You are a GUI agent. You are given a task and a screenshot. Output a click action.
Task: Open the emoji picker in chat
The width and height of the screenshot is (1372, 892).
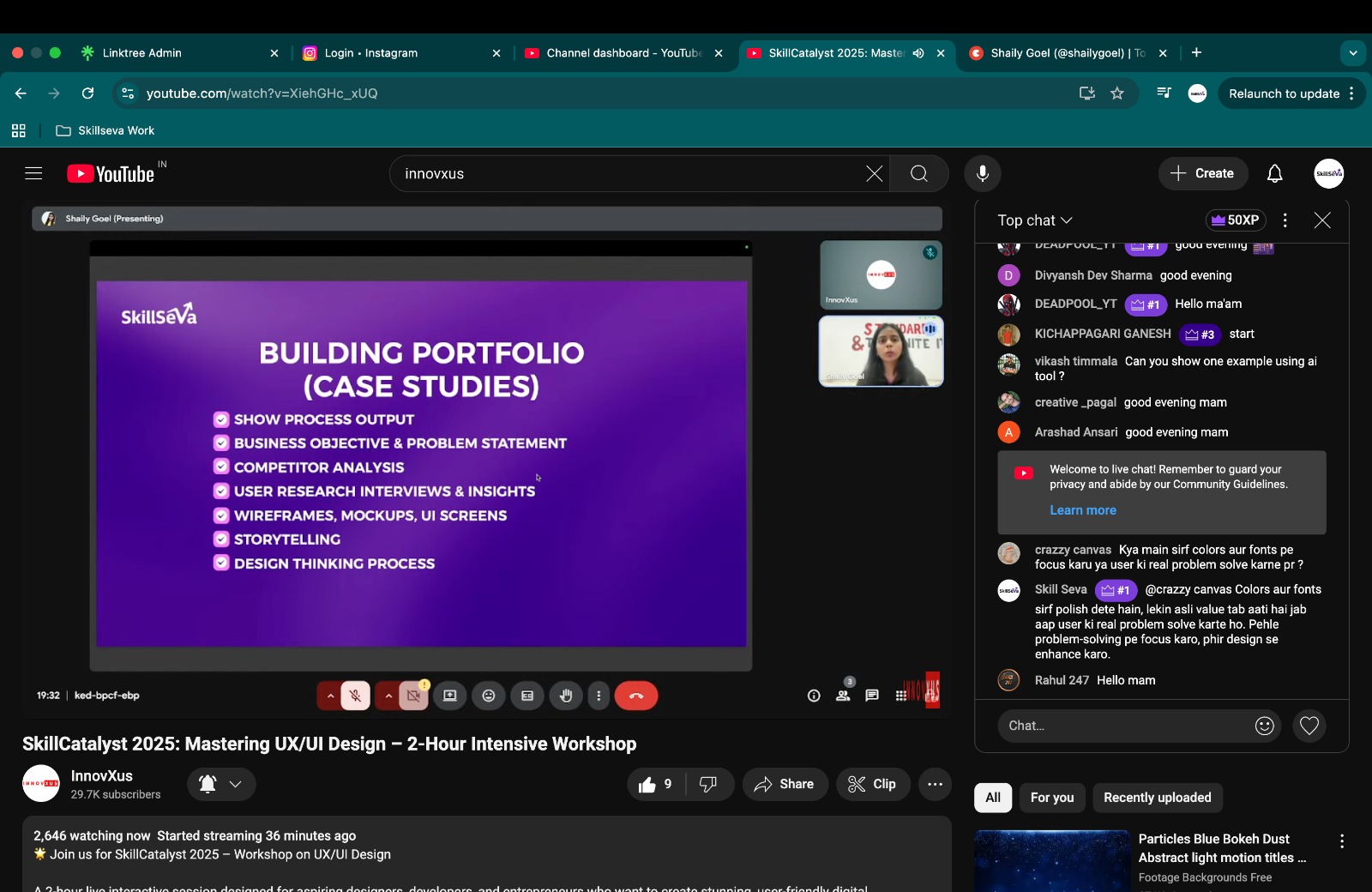point(1264,726)
